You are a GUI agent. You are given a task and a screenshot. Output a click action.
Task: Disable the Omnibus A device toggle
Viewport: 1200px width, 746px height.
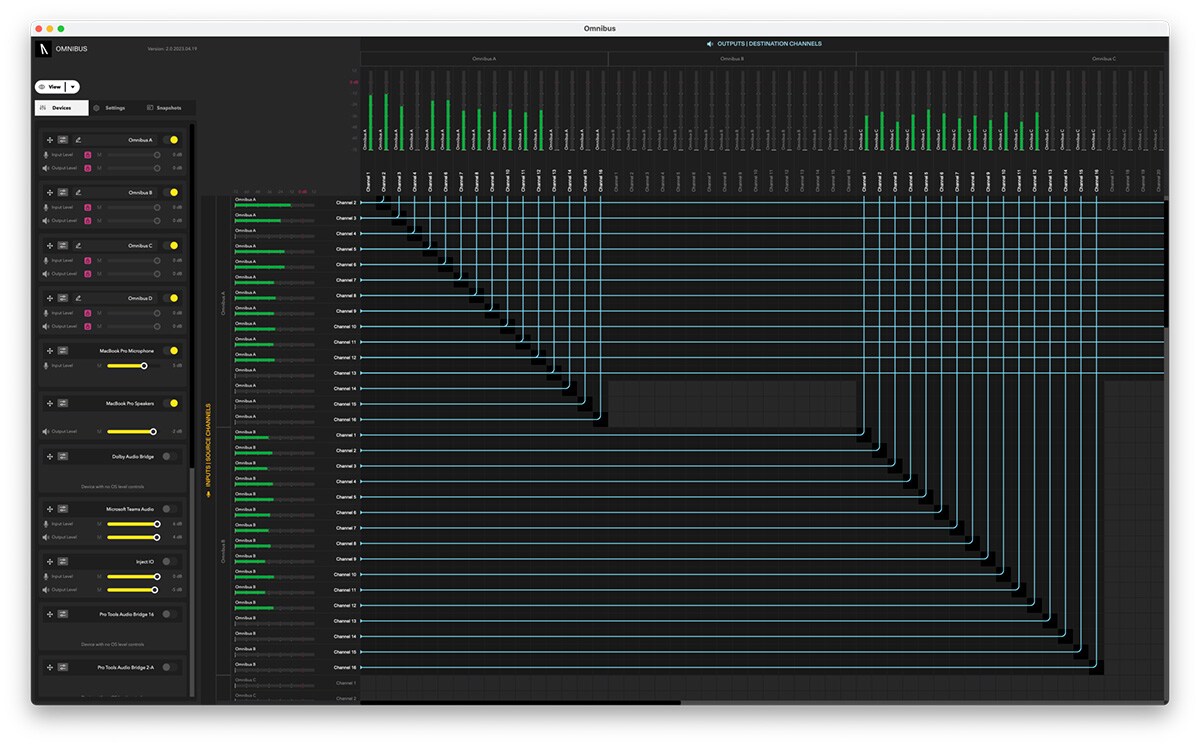172,140
